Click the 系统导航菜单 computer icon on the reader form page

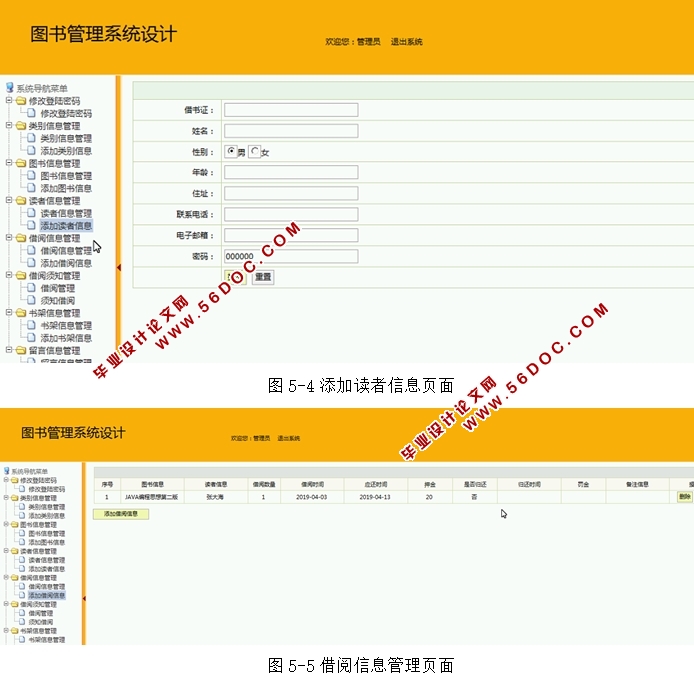pos(9,88)
